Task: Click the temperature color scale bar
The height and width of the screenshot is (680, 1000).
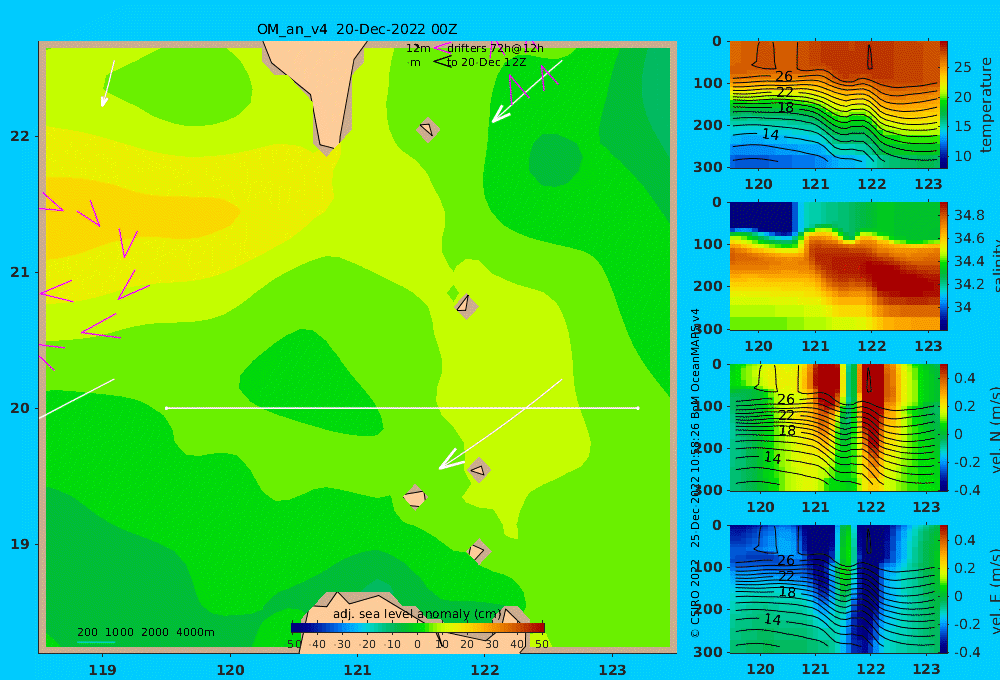Action: tap(944, 105)
